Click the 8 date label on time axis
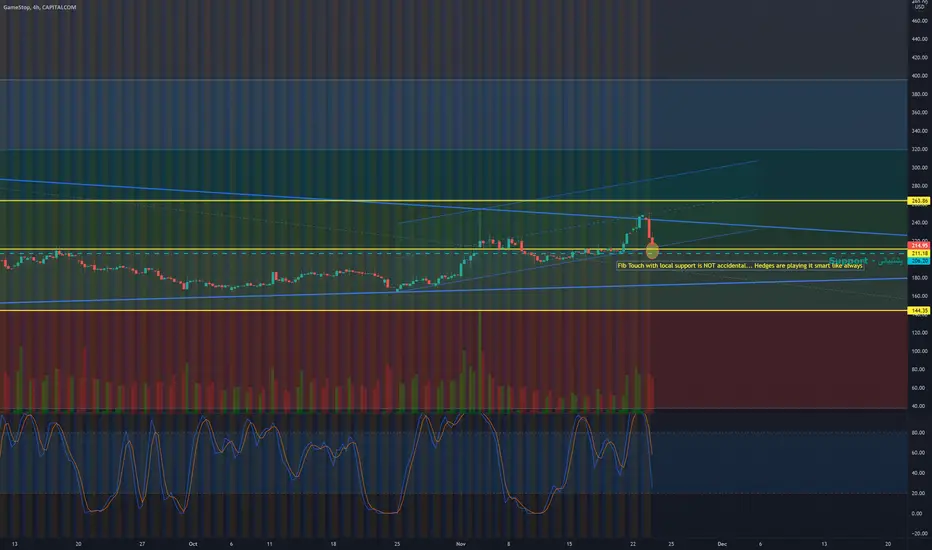The image size is (932, 550). click(x=508, y=544)
